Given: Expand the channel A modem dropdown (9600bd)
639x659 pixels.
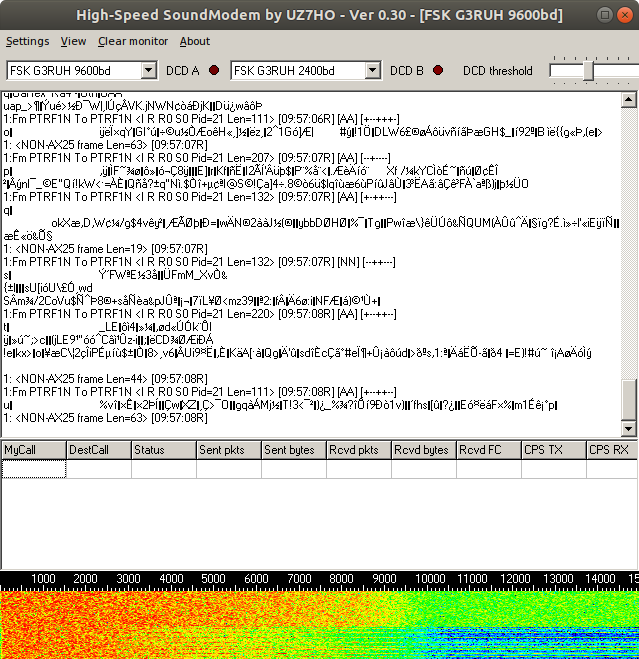Looking at the screenshot, I should 149,71.
